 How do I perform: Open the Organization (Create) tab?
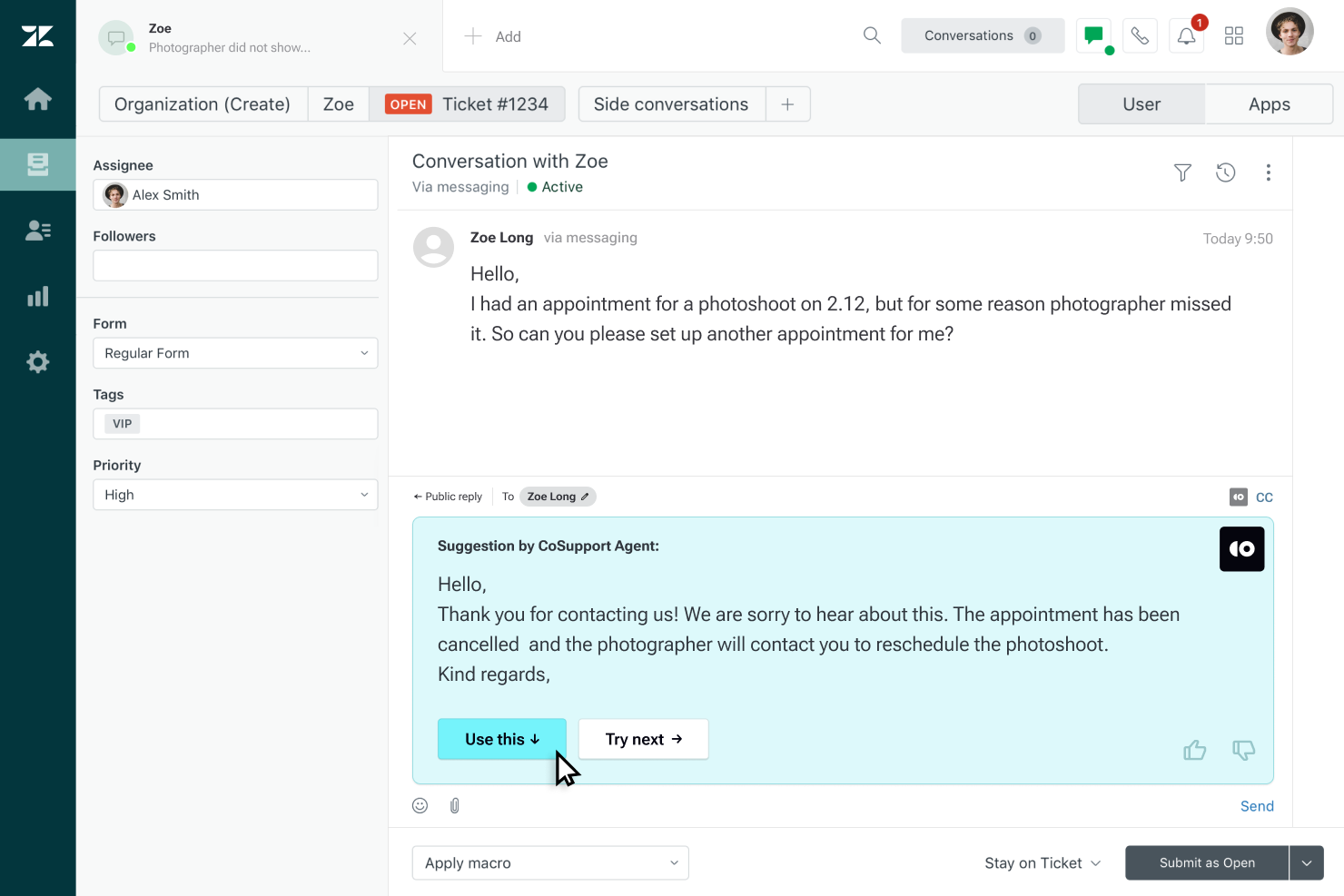click(x=203, y=104)
